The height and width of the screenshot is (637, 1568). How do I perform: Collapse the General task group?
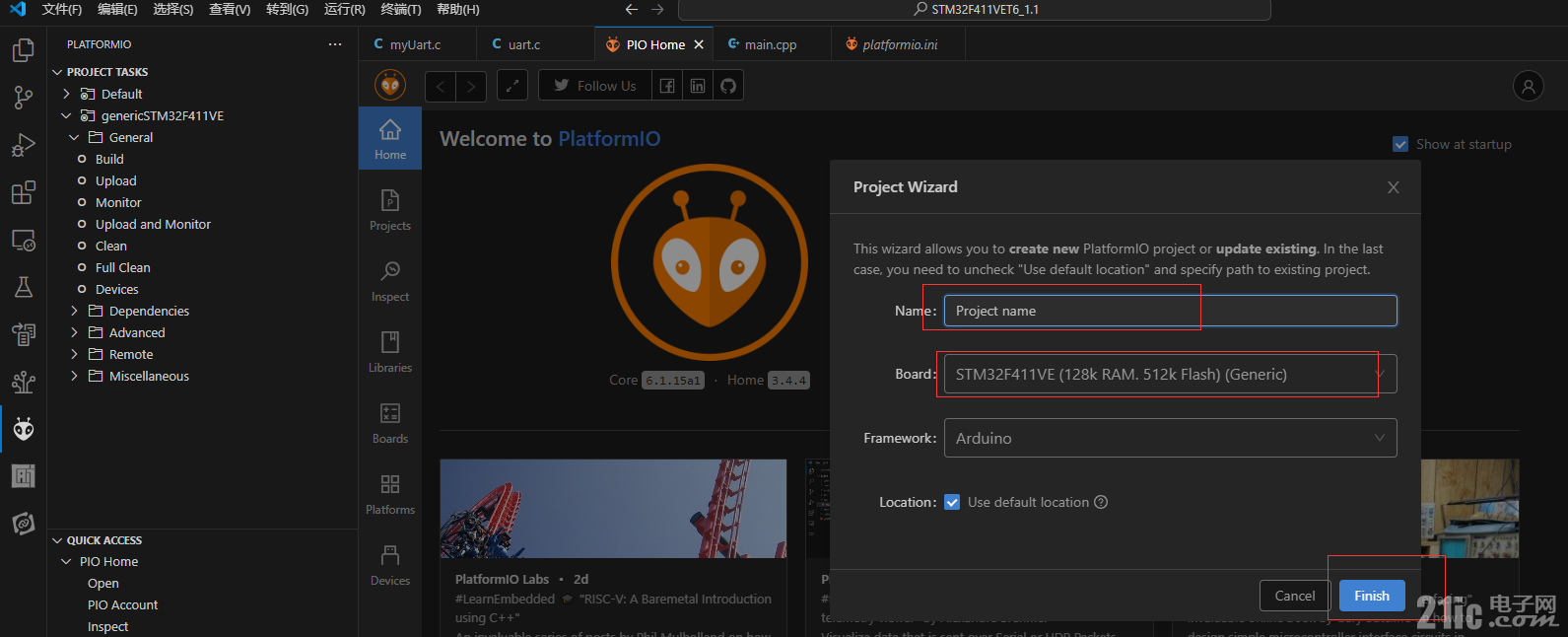74,137
